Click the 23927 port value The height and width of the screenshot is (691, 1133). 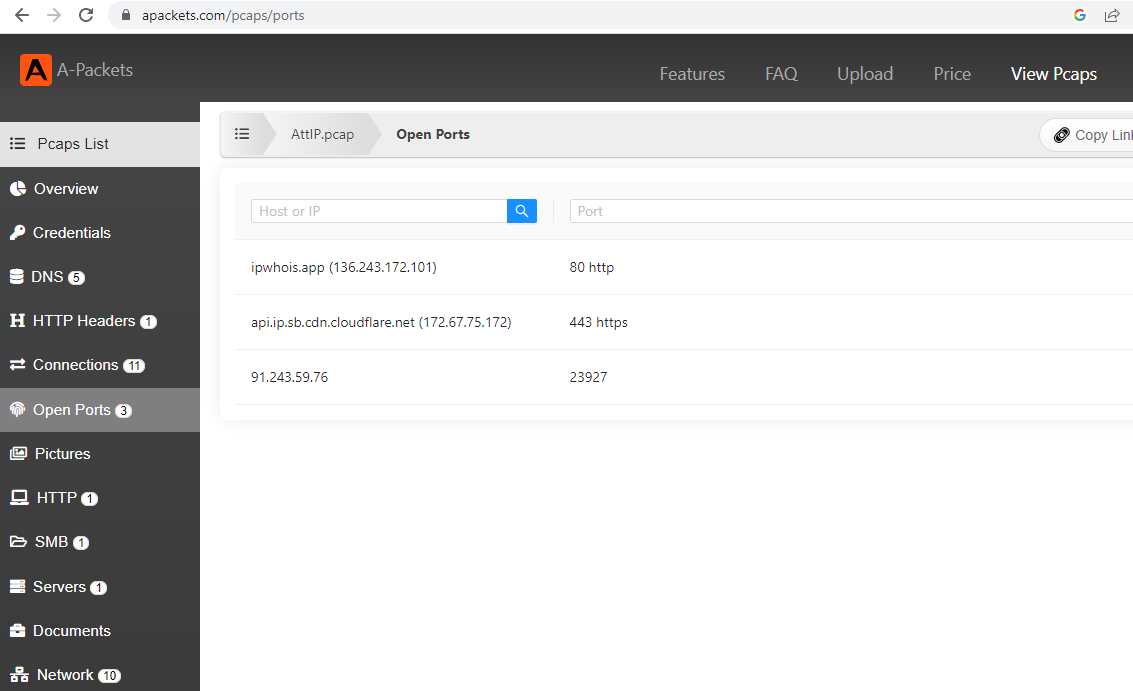(588, 377)
